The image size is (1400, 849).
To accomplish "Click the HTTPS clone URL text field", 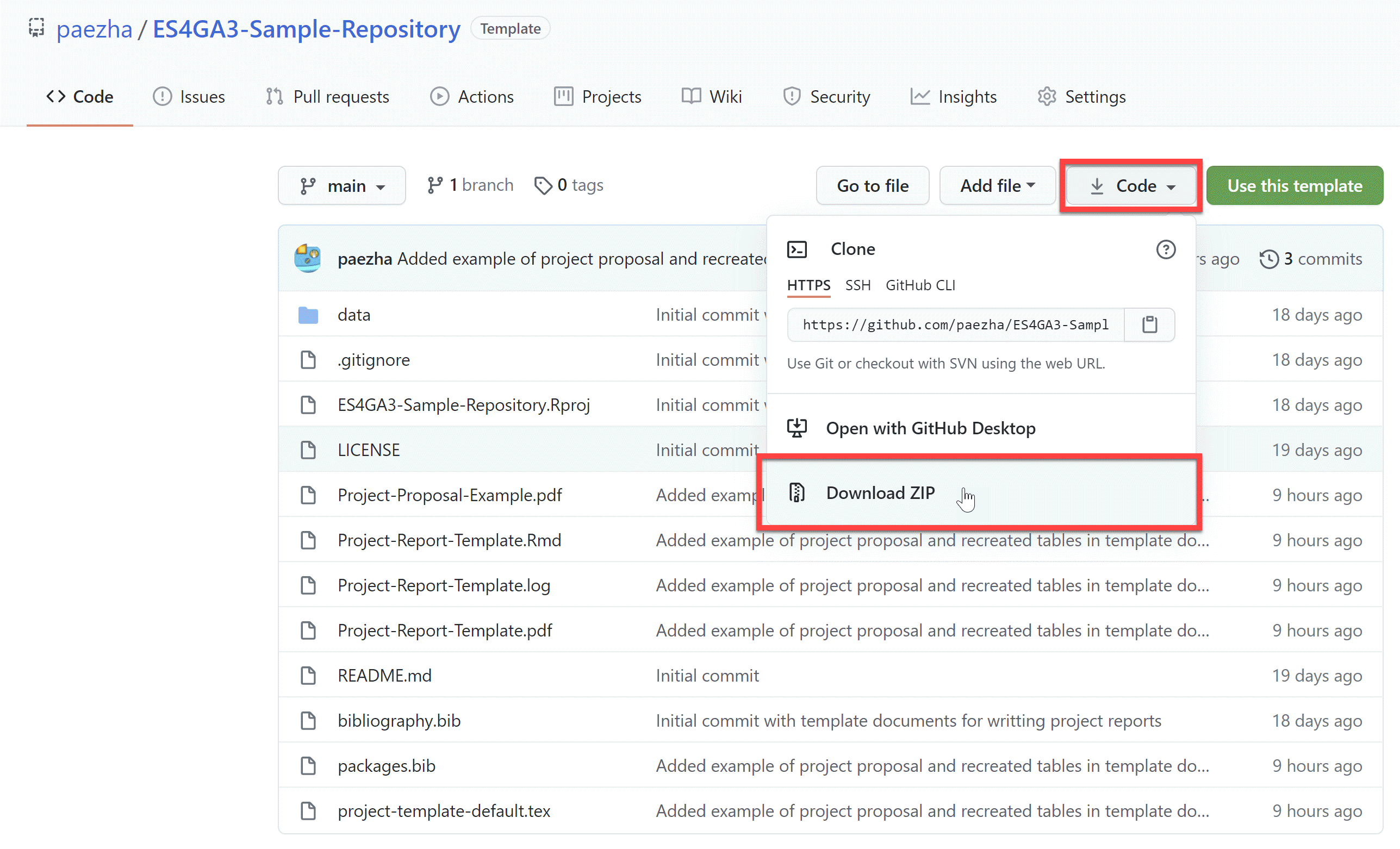I will tap(955, 325).
